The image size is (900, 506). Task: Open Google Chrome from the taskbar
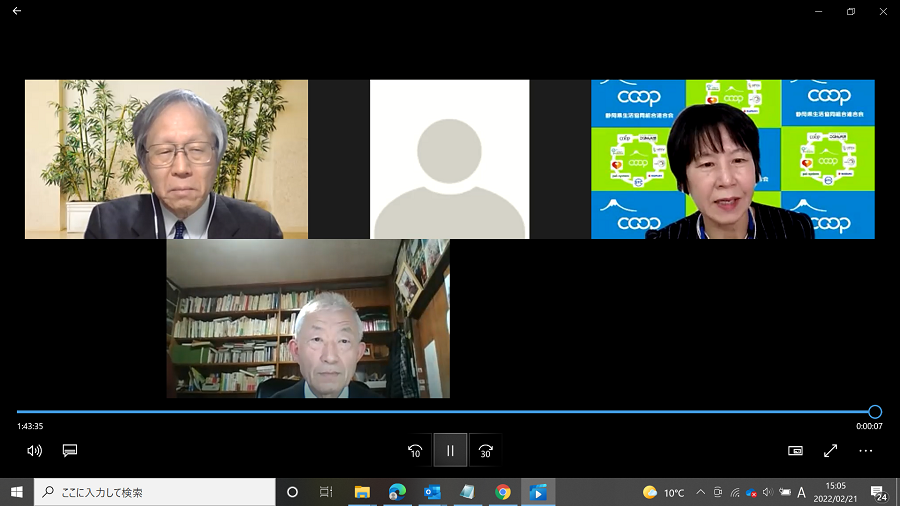[x=503, y=492]
